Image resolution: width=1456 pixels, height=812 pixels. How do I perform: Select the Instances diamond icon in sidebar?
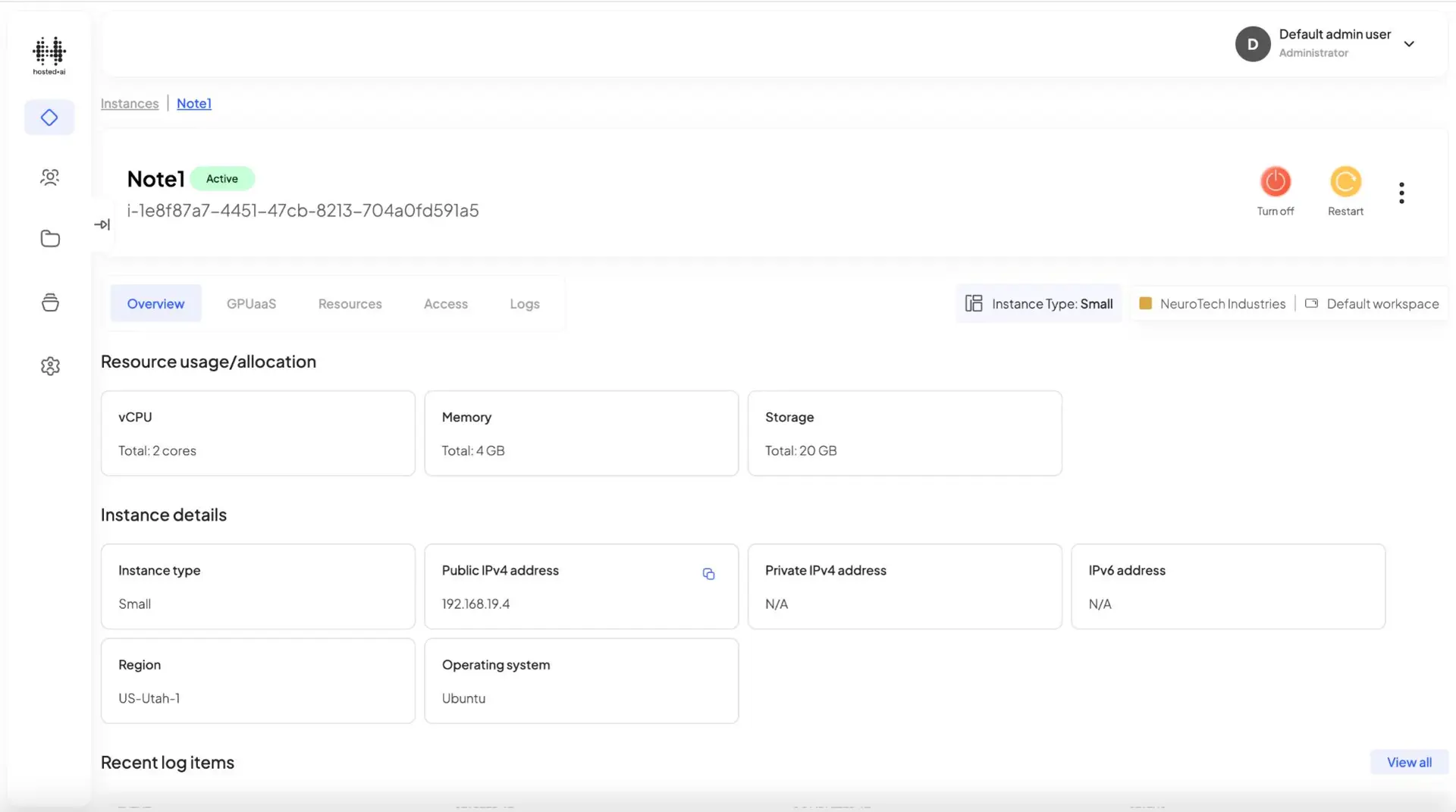tap(49, 117)
